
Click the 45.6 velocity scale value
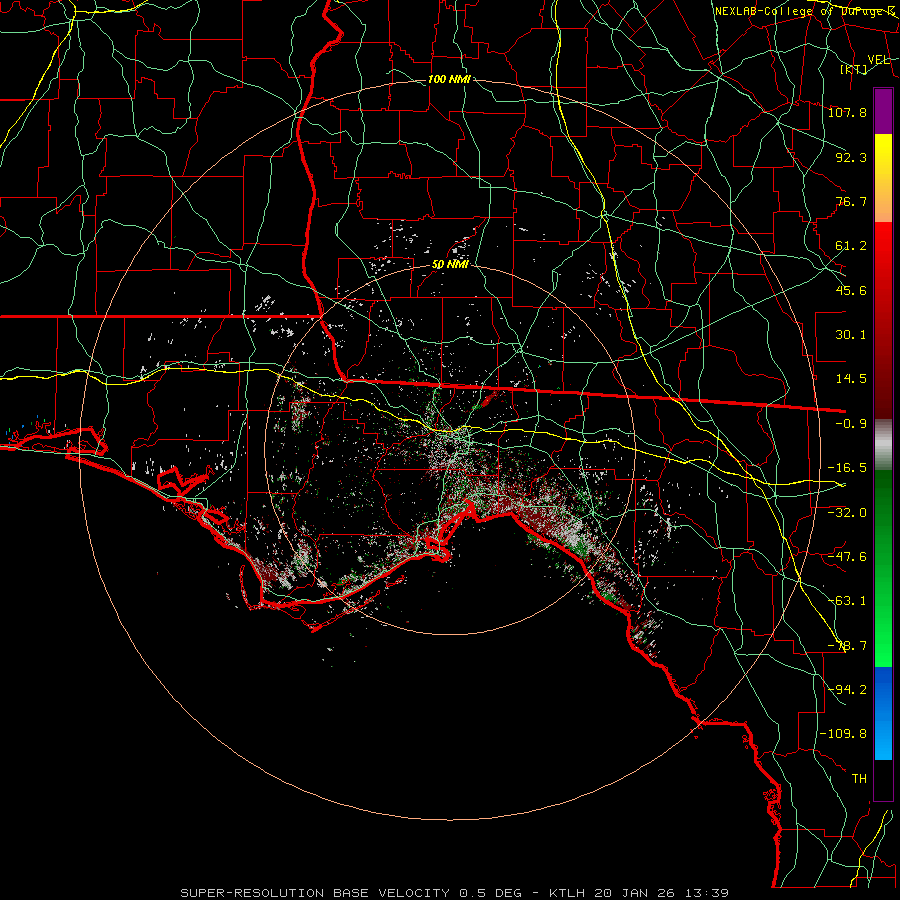pos(851,290)
